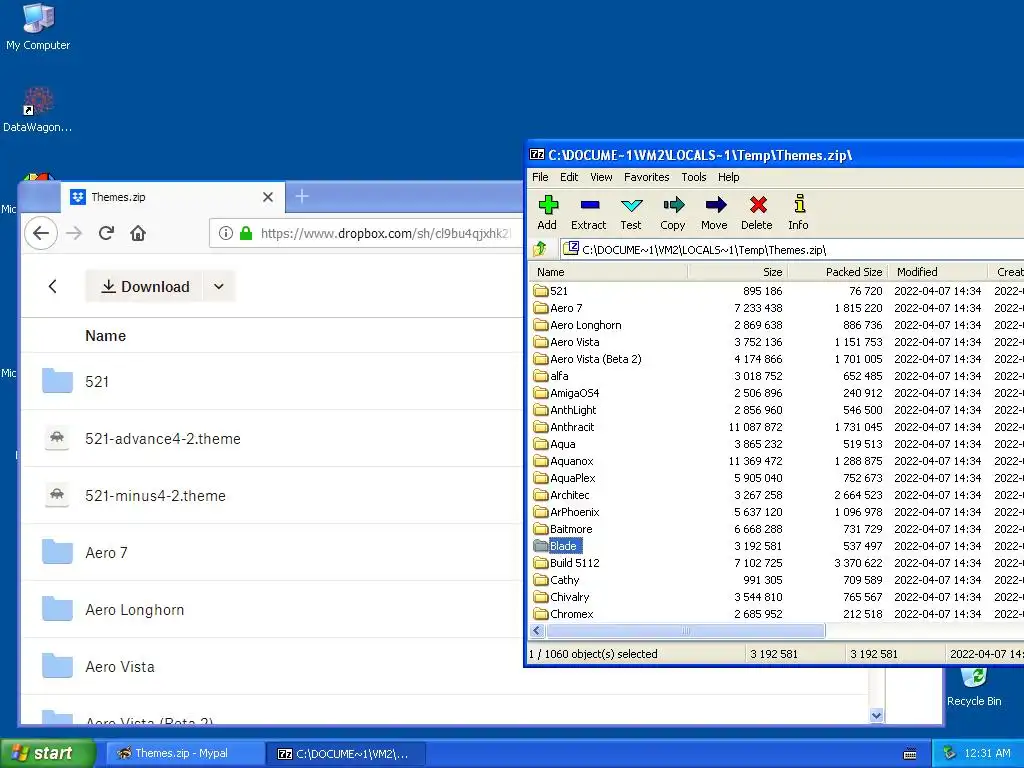Click browser page scrollbar down arrow
1024x768 pixels.
[876, 715]
